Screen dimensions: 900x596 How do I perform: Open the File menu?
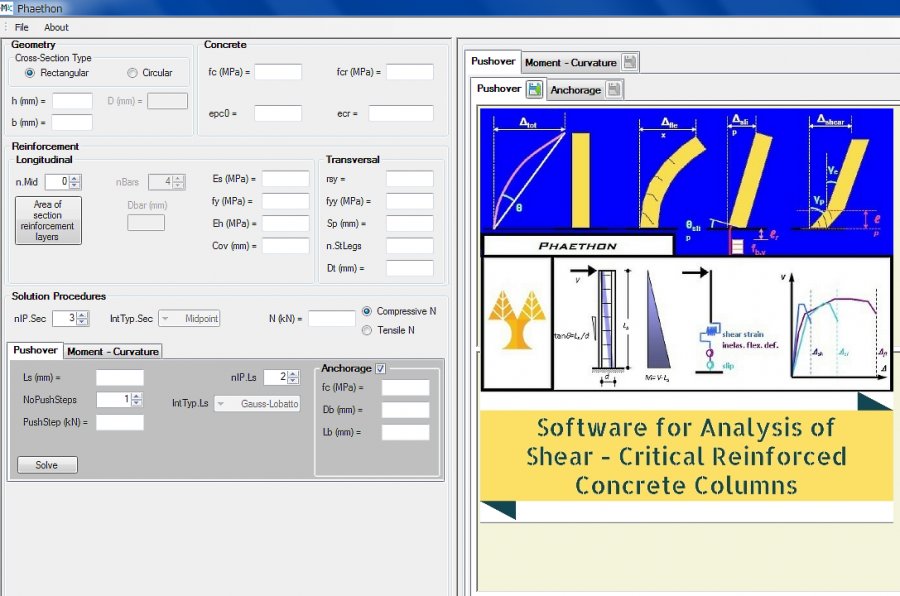coord(21,27)
